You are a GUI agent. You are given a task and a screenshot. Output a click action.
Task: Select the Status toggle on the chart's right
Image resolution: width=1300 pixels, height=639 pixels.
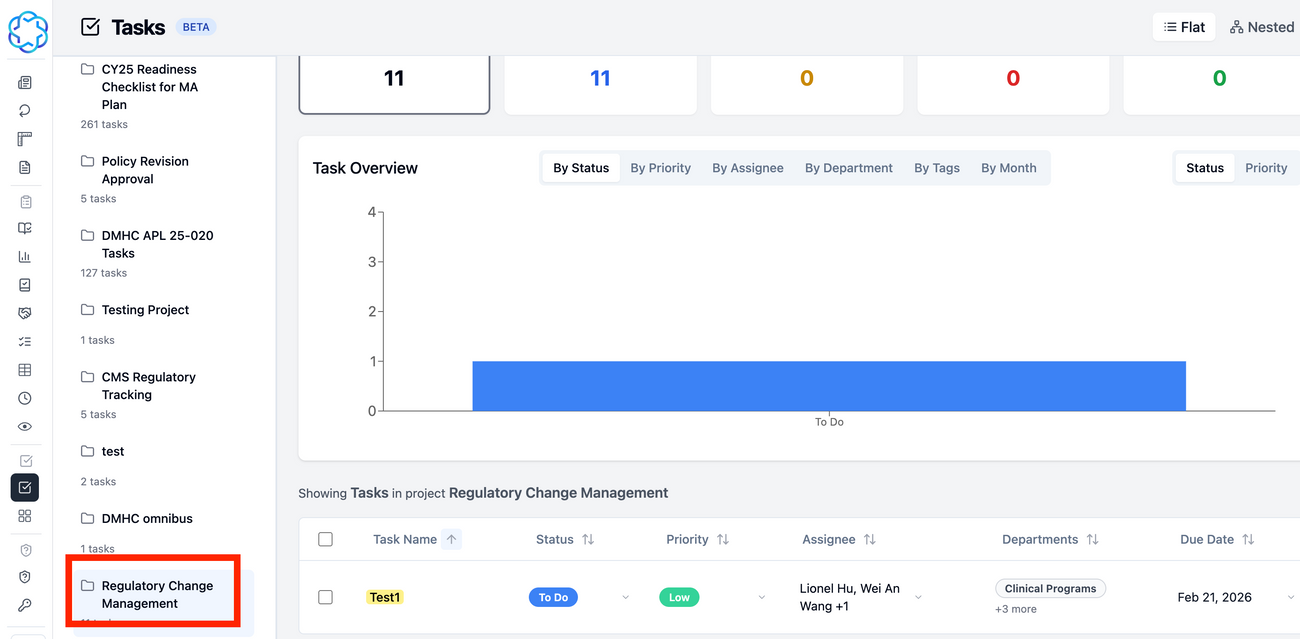(1205, 168)
